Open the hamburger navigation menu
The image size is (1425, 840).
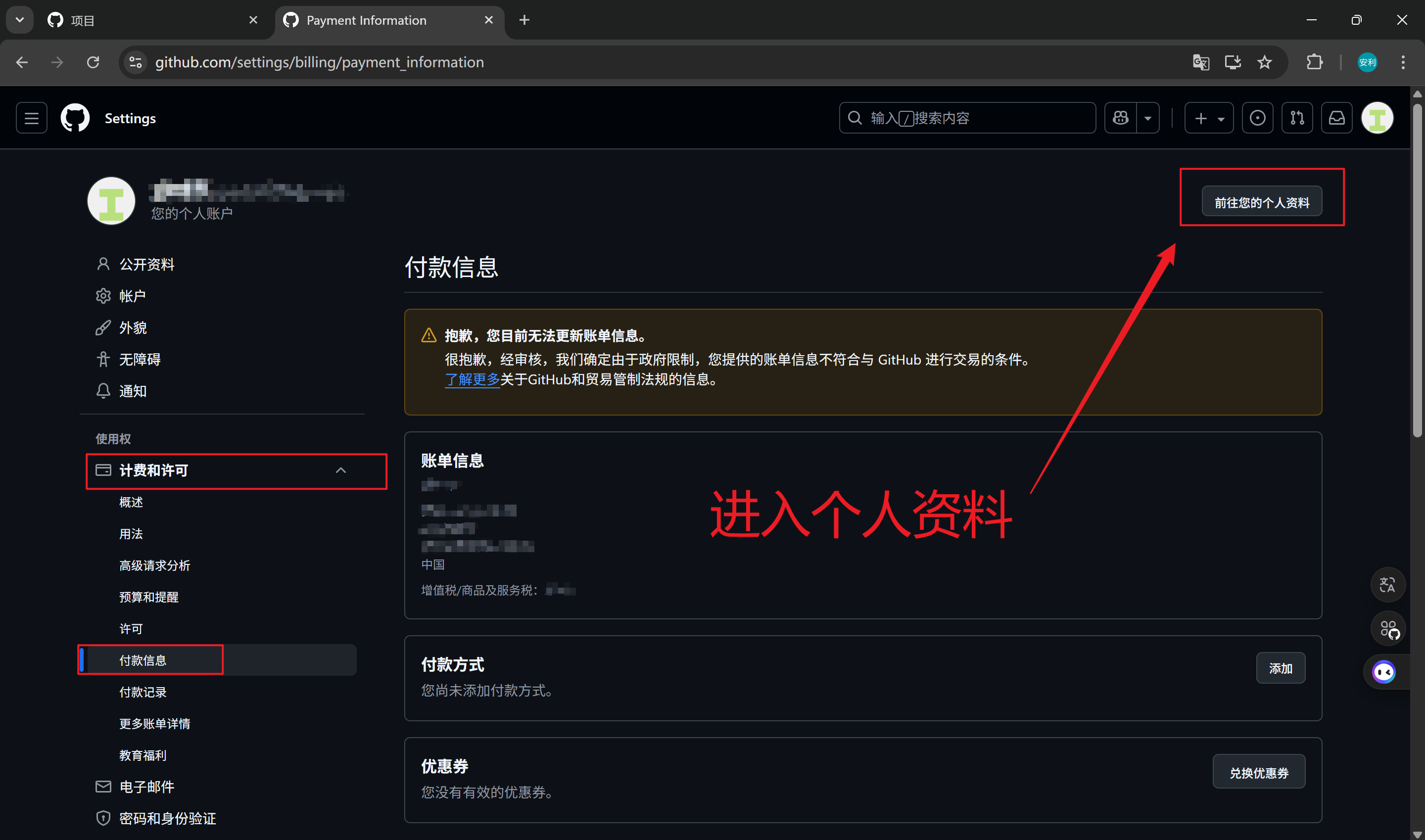31,118
